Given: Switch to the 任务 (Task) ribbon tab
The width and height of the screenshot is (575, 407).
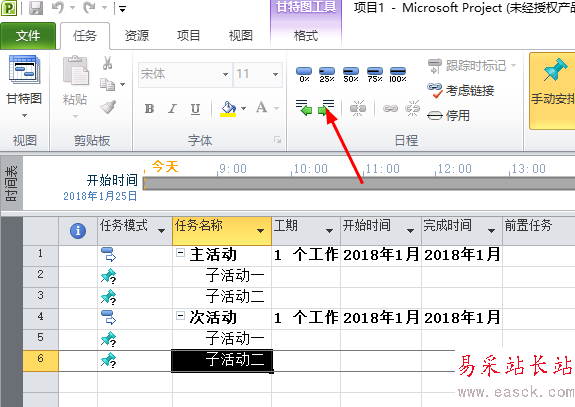Looking at the screenshot, I should coord(85,36).
